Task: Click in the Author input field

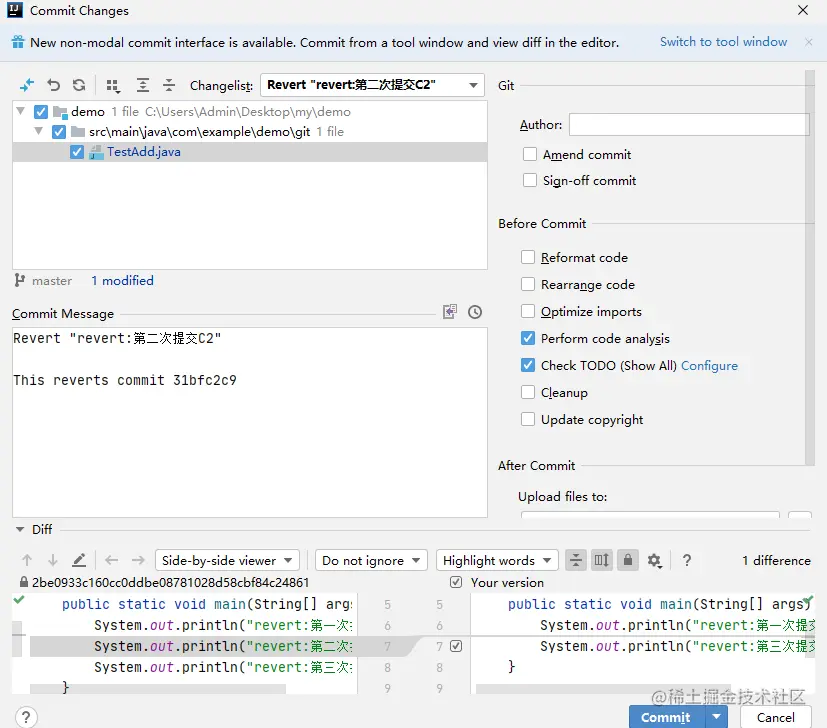Action: click(x=689, y=124)
